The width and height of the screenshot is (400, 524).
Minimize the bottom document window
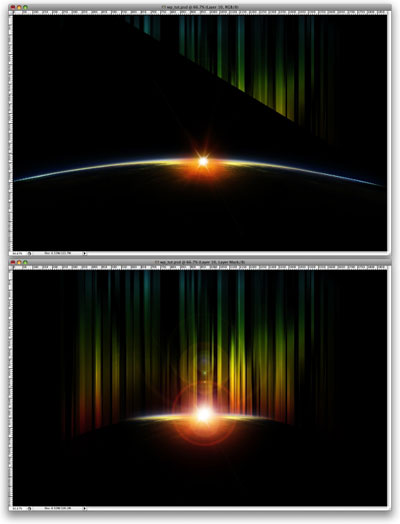coord(19,262)
